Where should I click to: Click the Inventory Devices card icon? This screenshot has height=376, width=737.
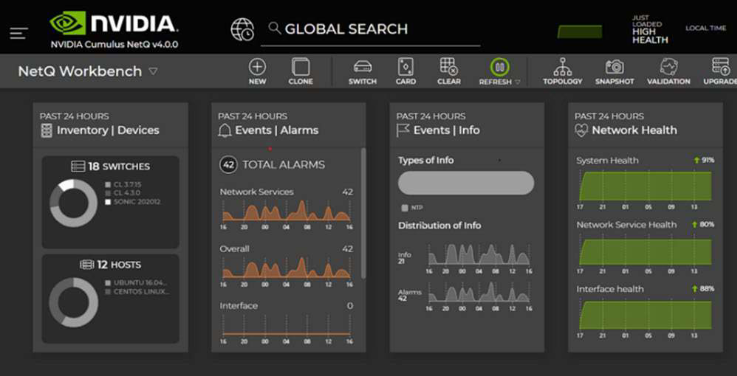point(46,131)
